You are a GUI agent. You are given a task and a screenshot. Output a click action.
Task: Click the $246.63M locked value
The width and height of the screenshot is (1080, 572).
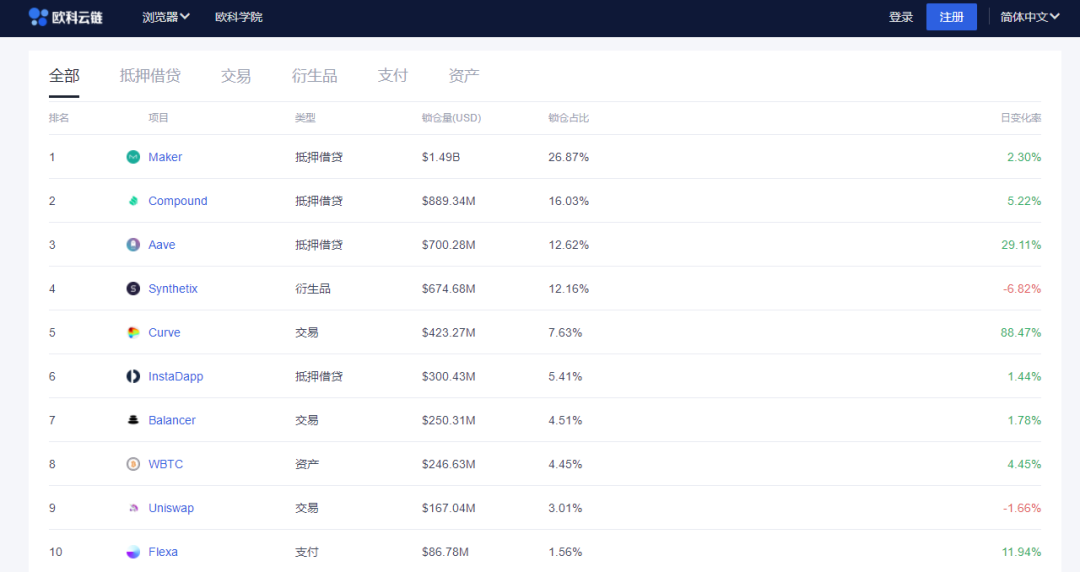pos(448,464)
